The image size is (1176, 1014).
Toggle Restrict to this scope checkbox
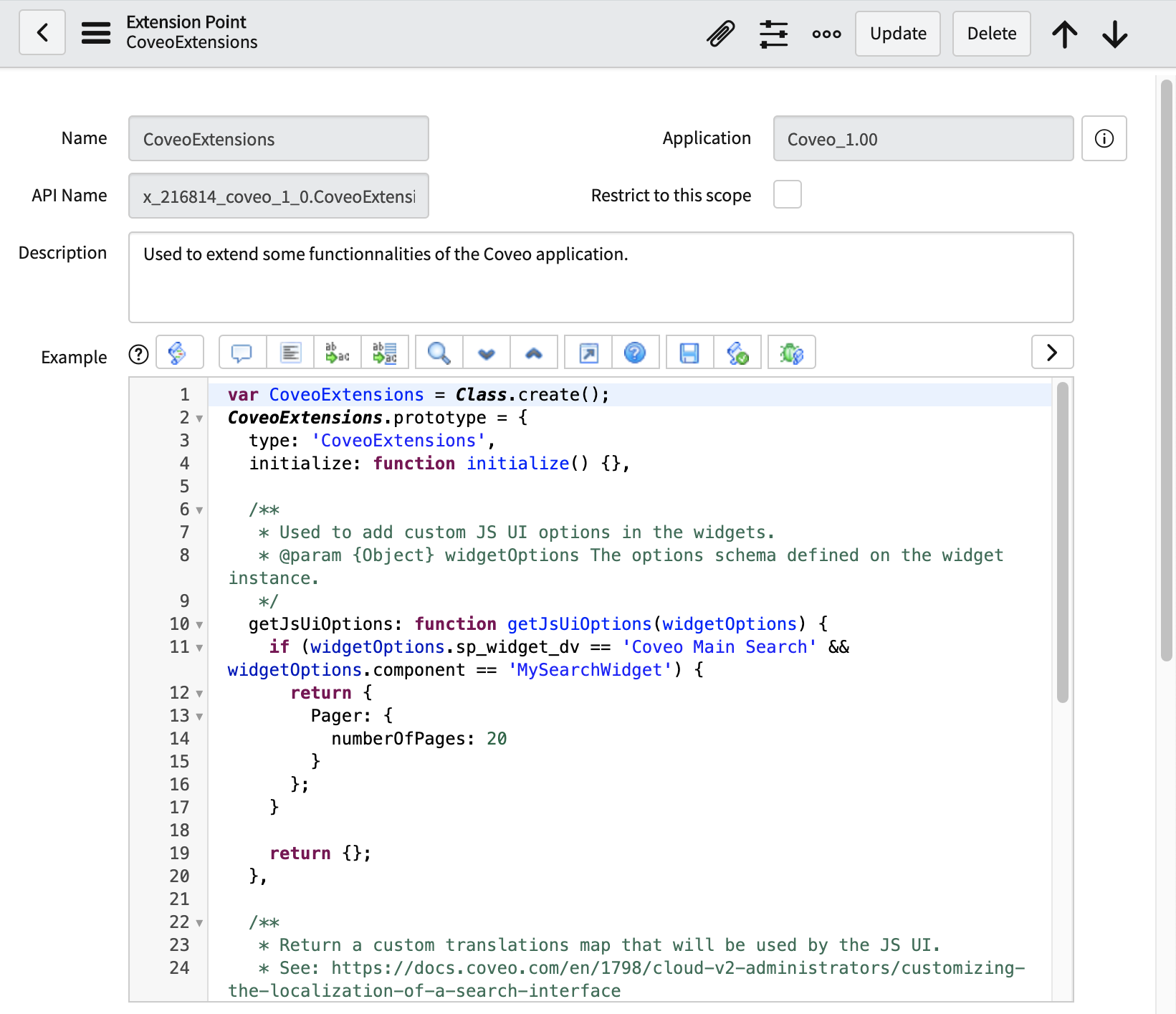788,194
